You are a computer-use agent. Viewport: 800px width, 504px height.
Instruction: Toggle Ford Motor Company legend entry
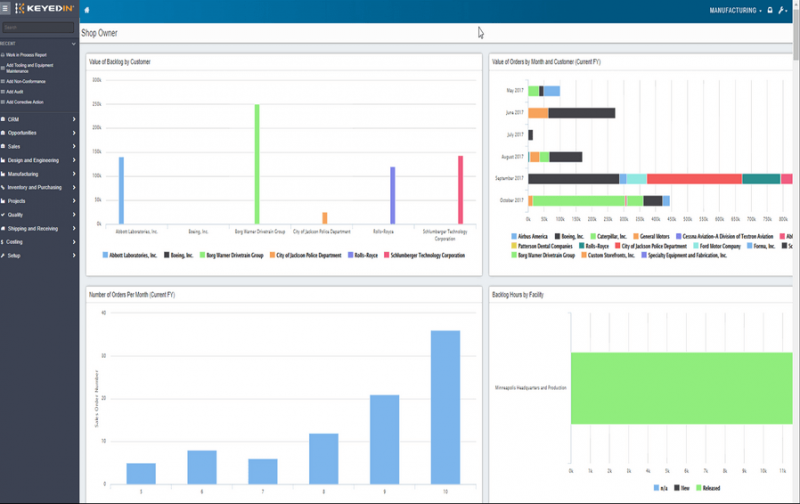click(x=717, y=246)
